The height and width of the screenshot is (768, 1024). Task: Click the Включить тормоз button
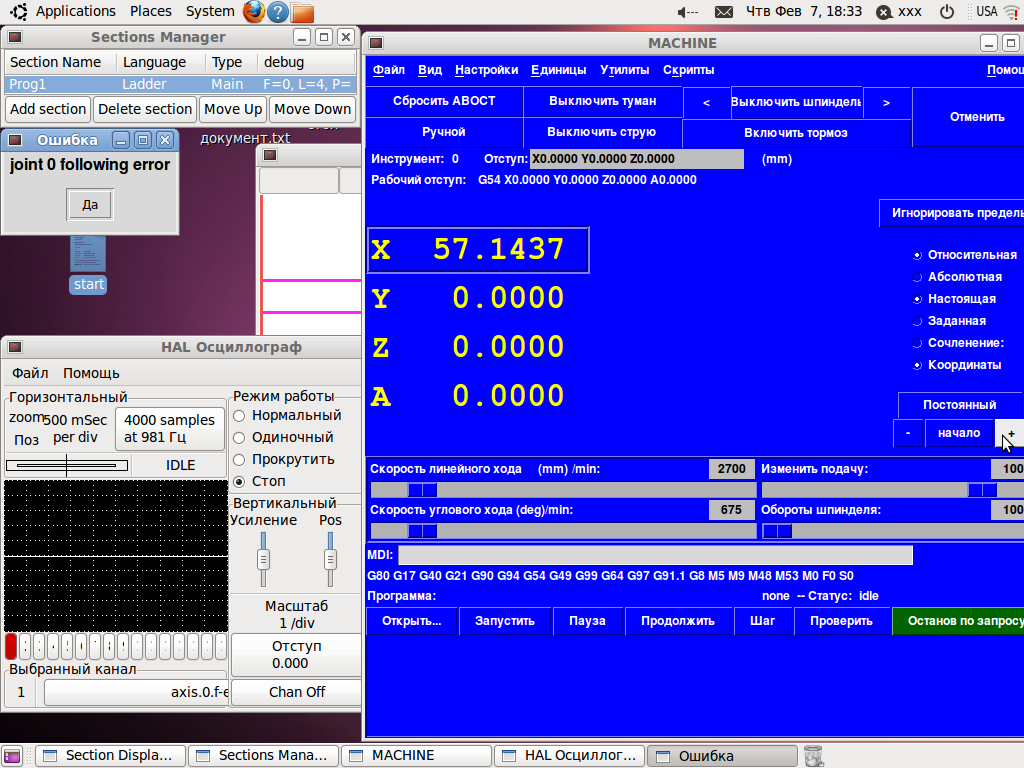click(x=796, y=133)
